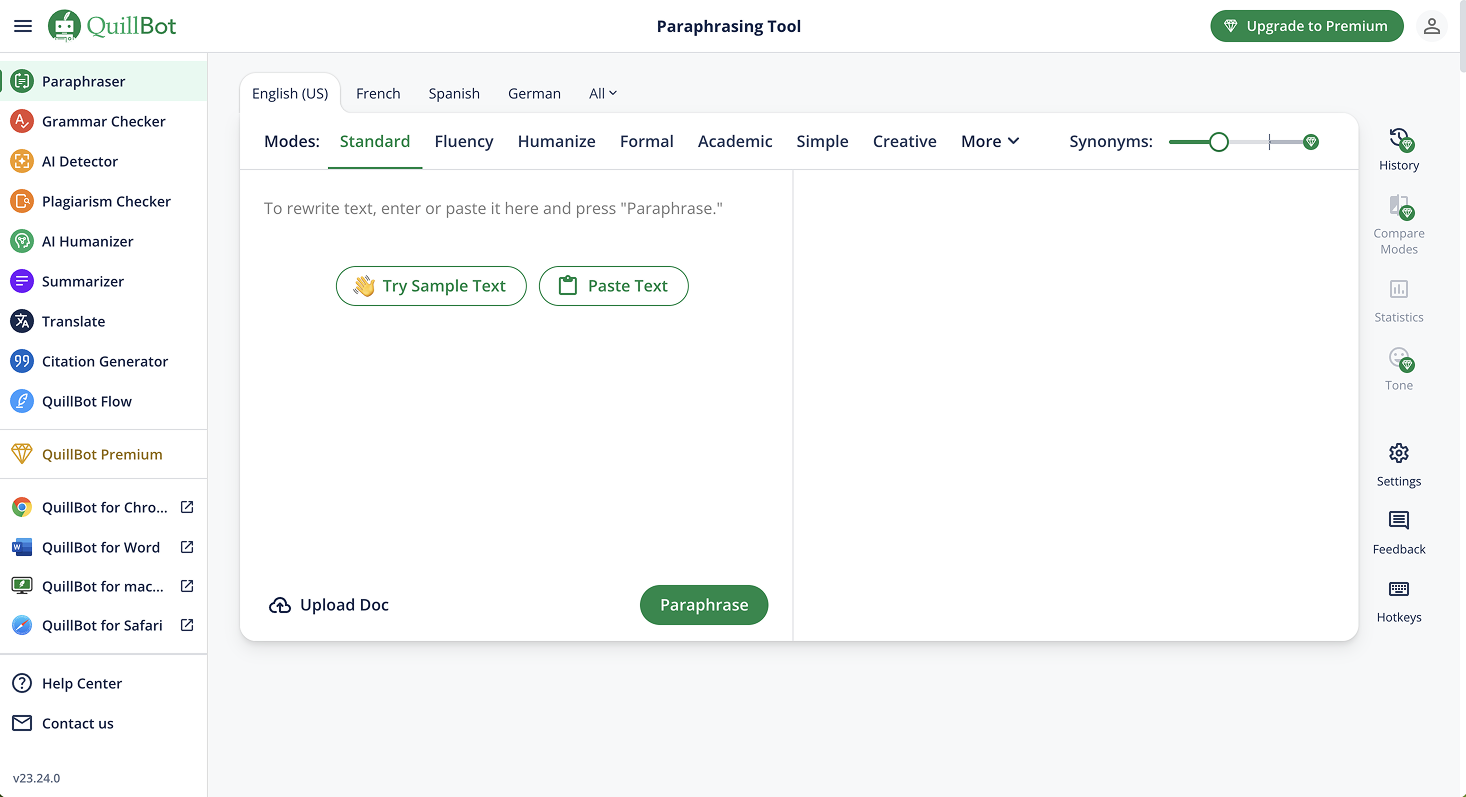Click the Summarizer sidebar icon
Viewport: 1466px width, 797px height.
[x=22, y=281]
